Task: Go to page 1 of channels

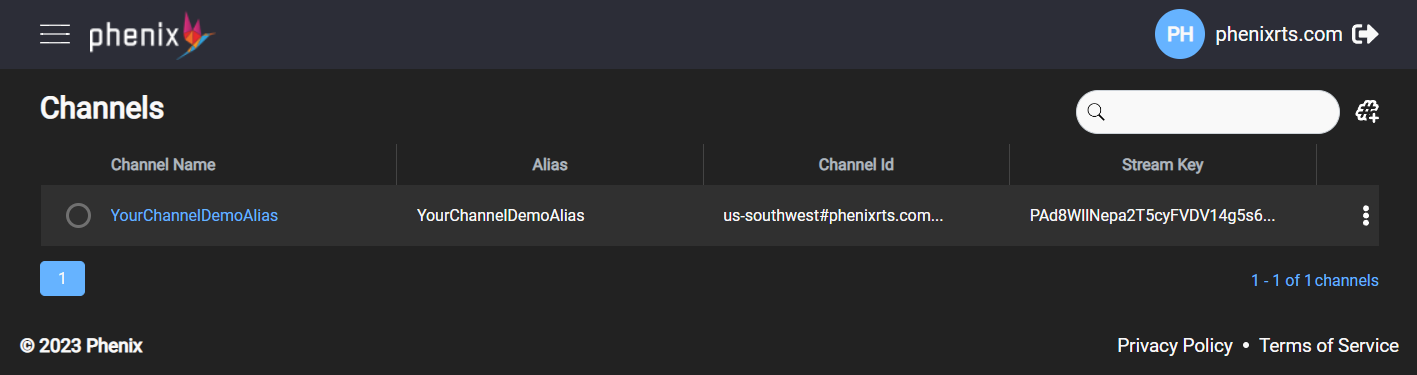Action: click(62, 278)
